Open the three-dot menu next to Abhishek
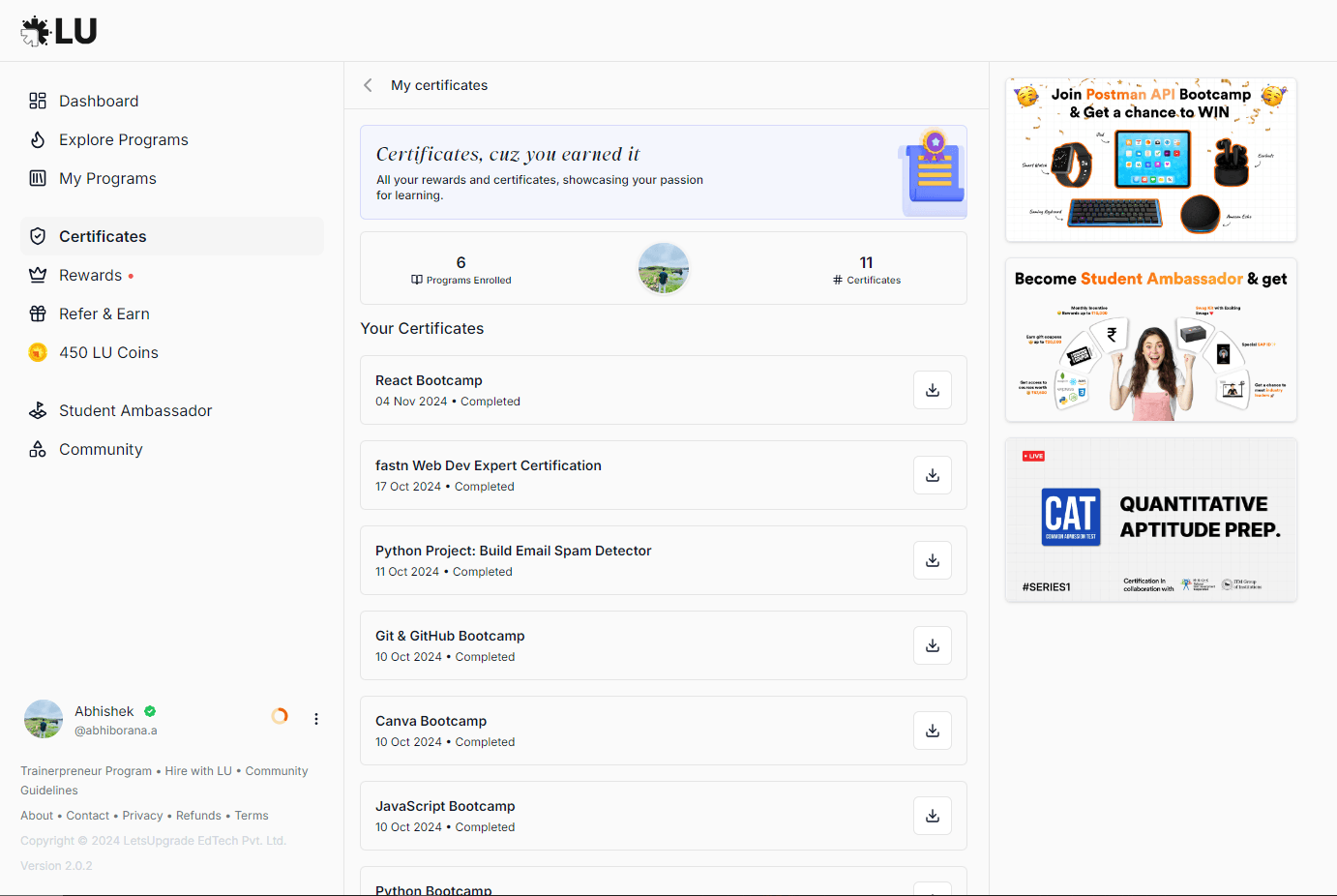 click(x=316, y=718)
